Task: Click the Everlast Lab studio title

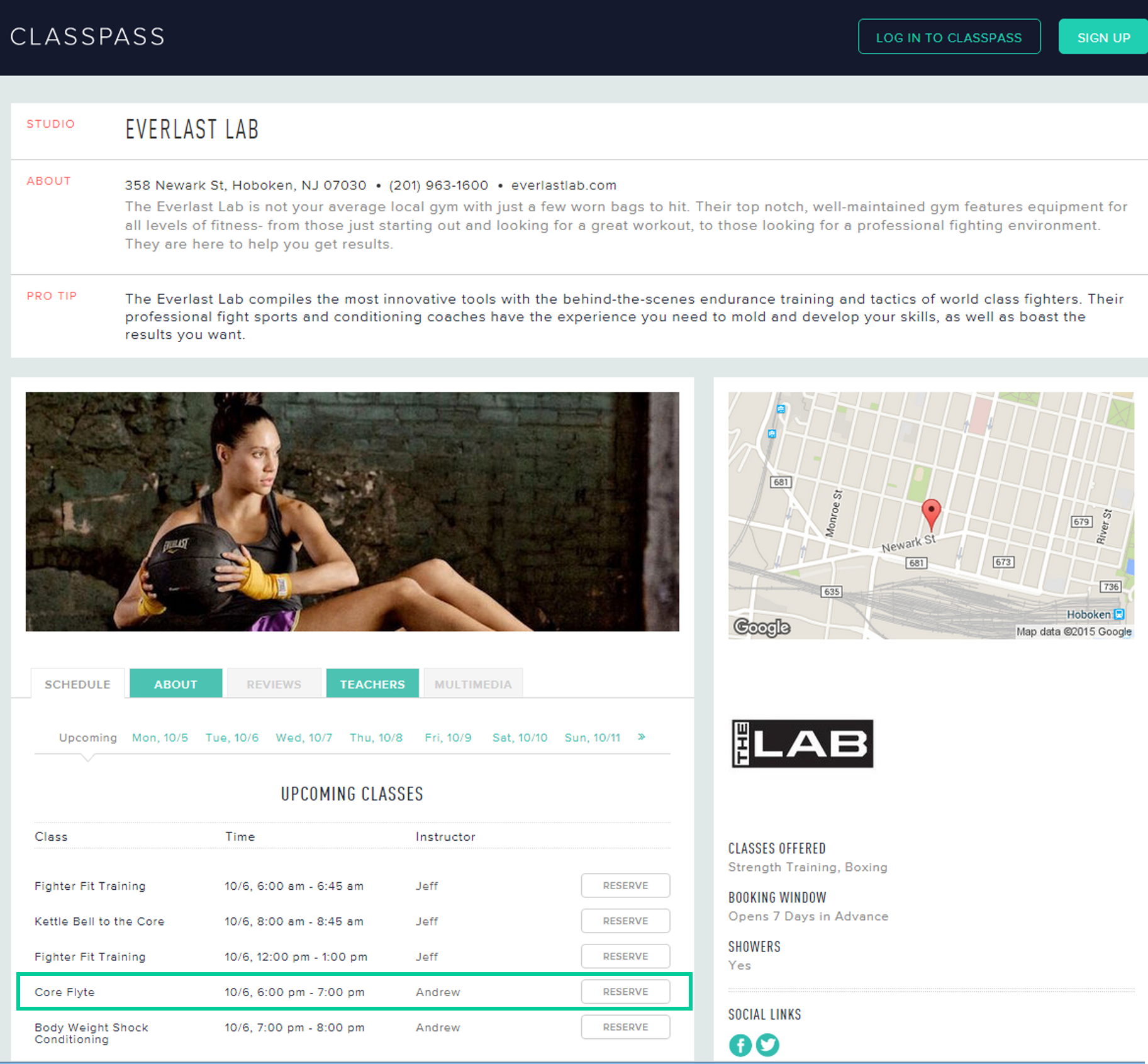Action: tap(192, 129)
